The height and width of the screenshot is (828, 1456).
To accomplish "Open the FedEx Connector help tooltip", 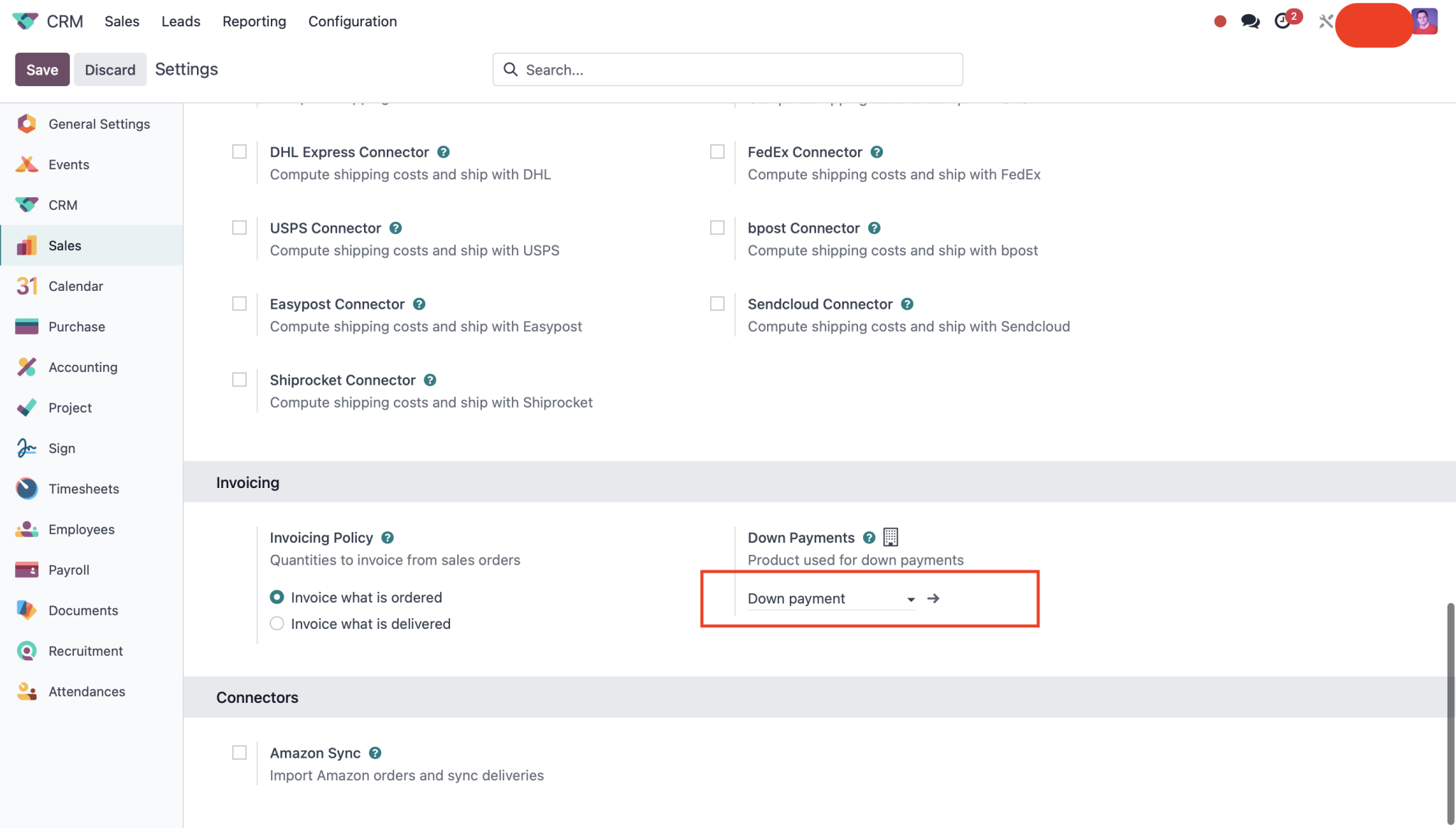I will pyautogui.click(x=876, y=152).
